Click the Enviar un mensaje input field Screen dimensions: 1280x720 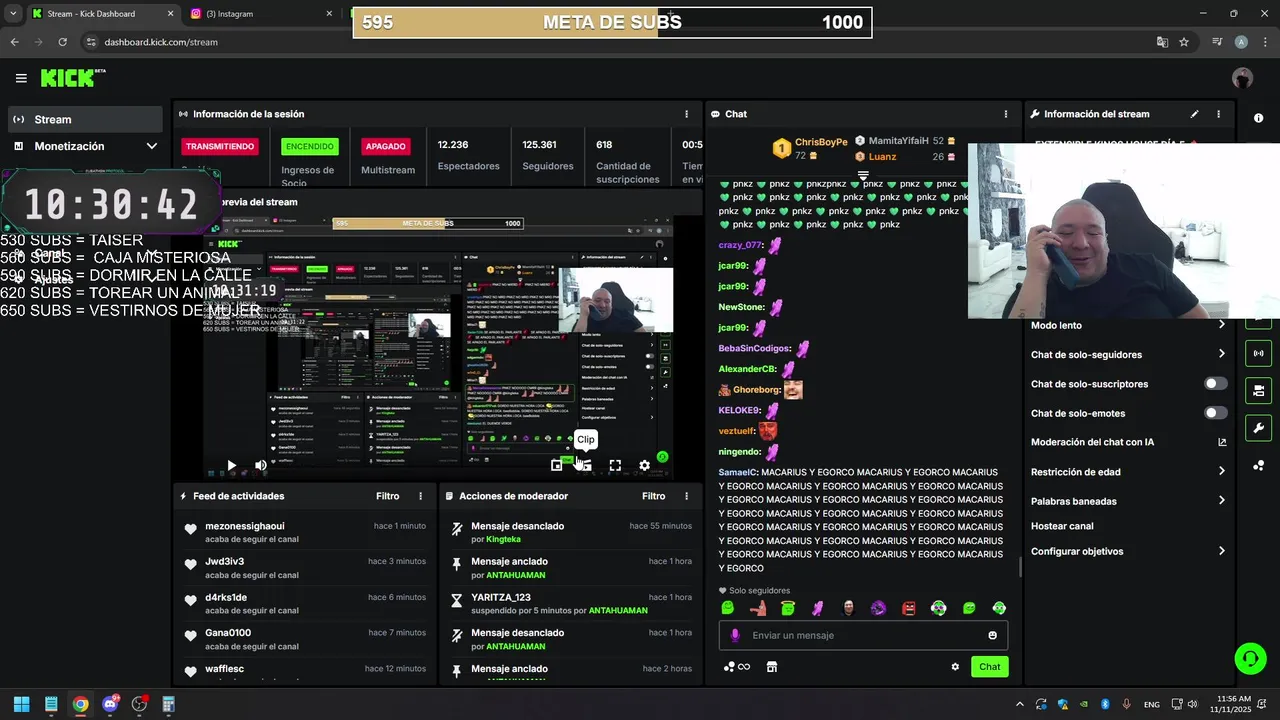[x=863, y=635]
